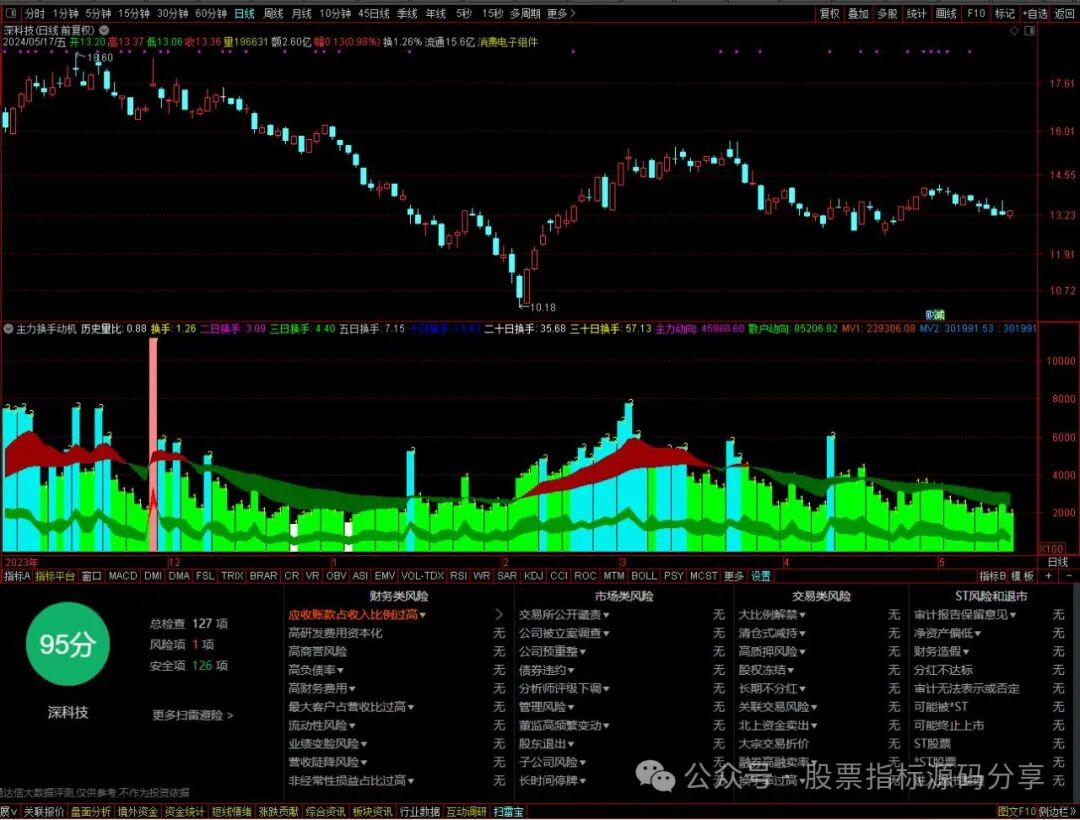Open 更多 period options with arrow
1080x820 pixels.
coord(561,13)
